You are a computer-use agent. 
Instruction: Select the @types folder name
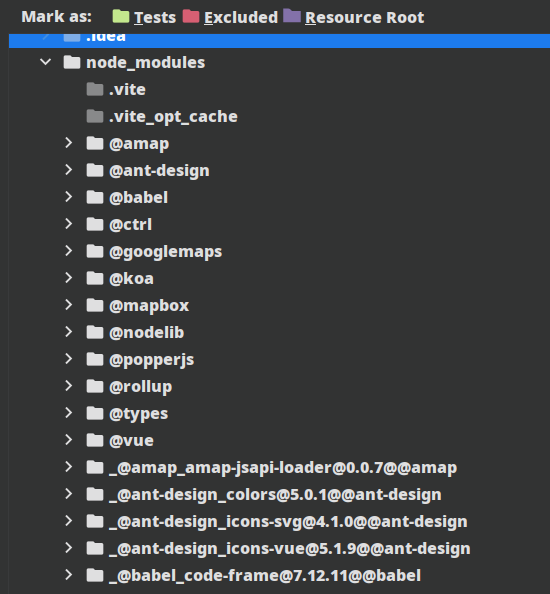pos(138,414)
